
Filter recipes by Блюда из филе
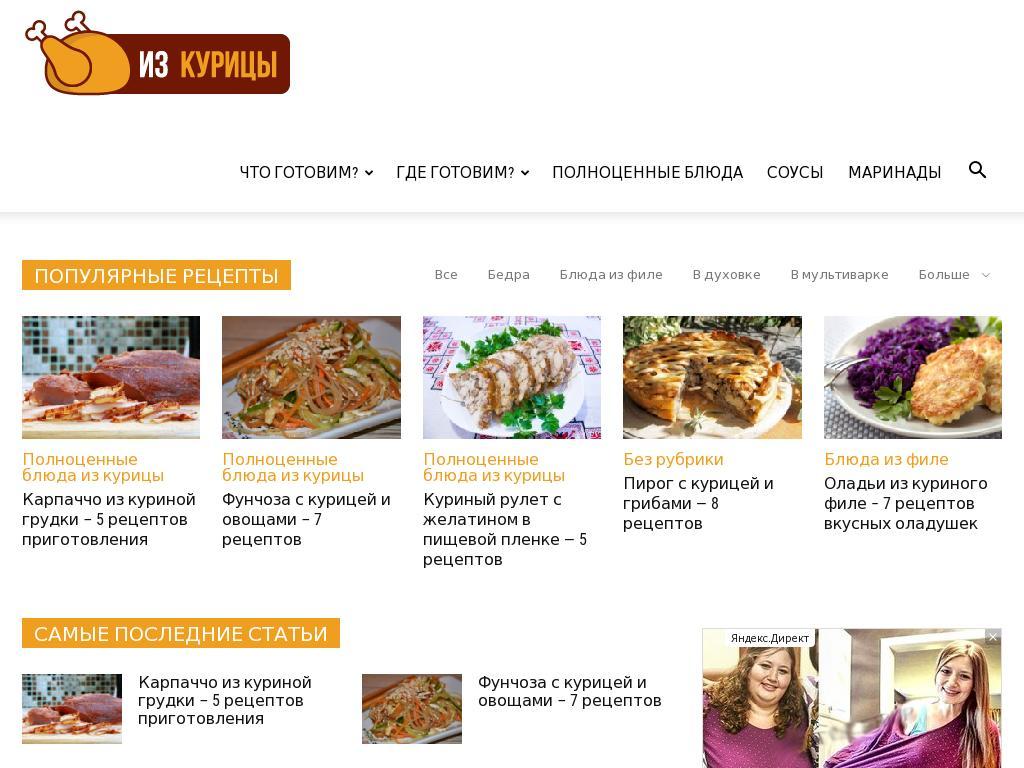(x=611, y=275)
